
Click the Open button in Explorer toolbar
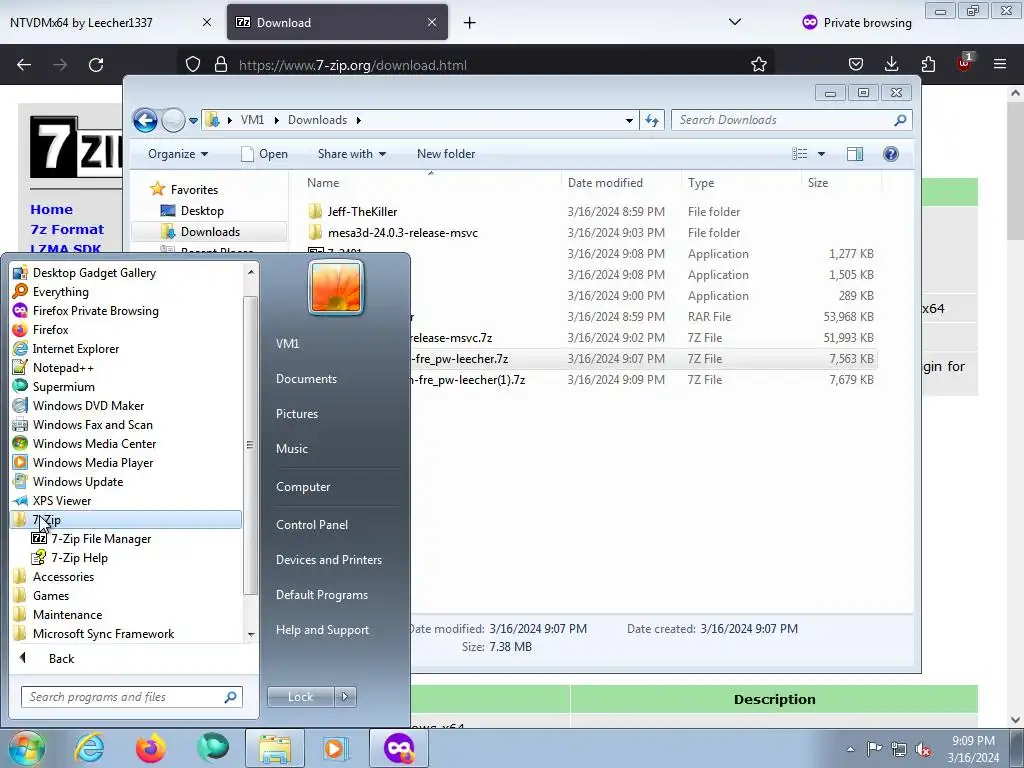(264, 153)
